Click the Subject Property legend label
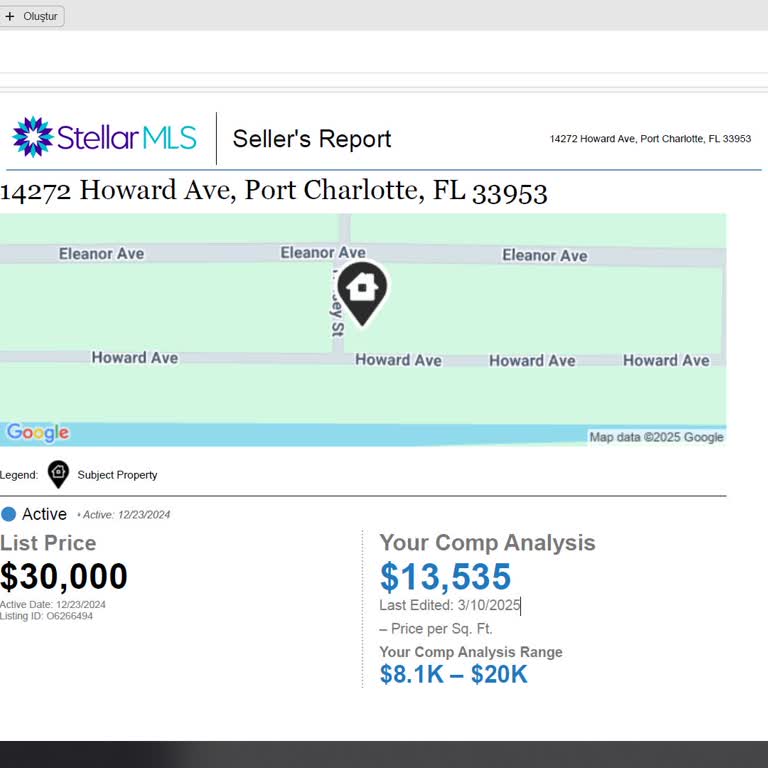 point(117,475)
